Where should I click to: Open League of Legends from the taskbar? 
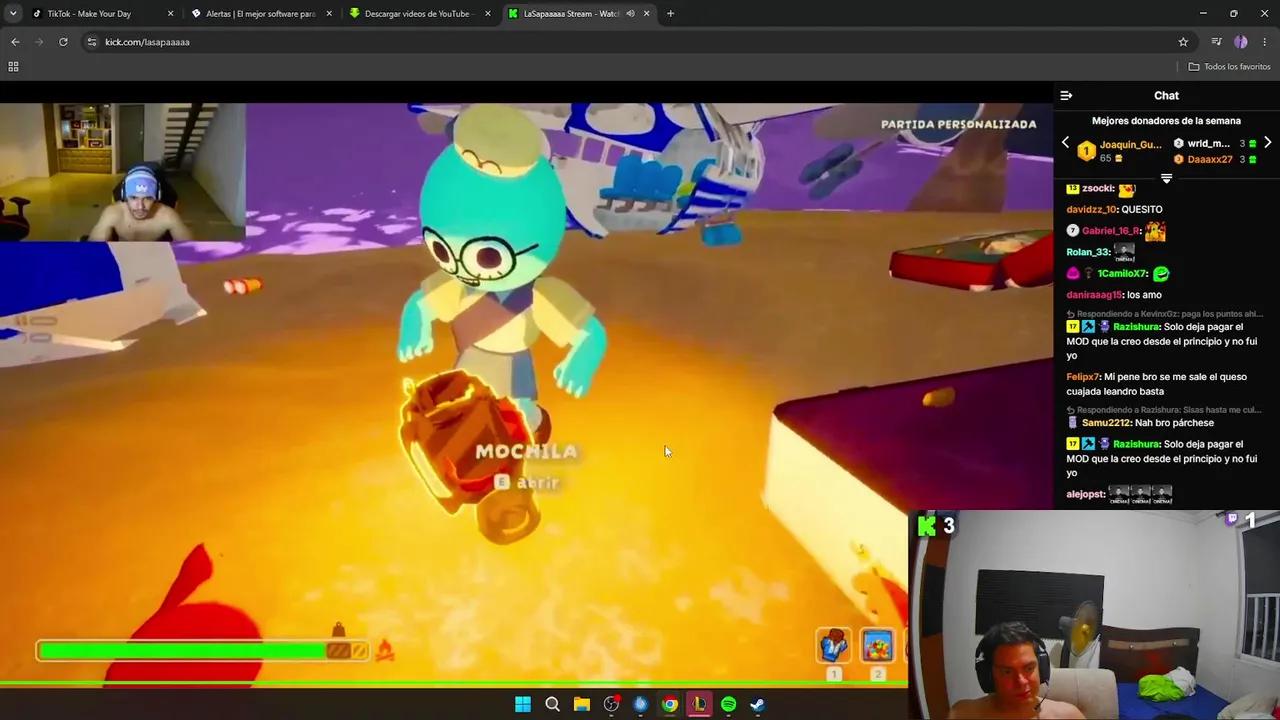click(x=699, y=705)
